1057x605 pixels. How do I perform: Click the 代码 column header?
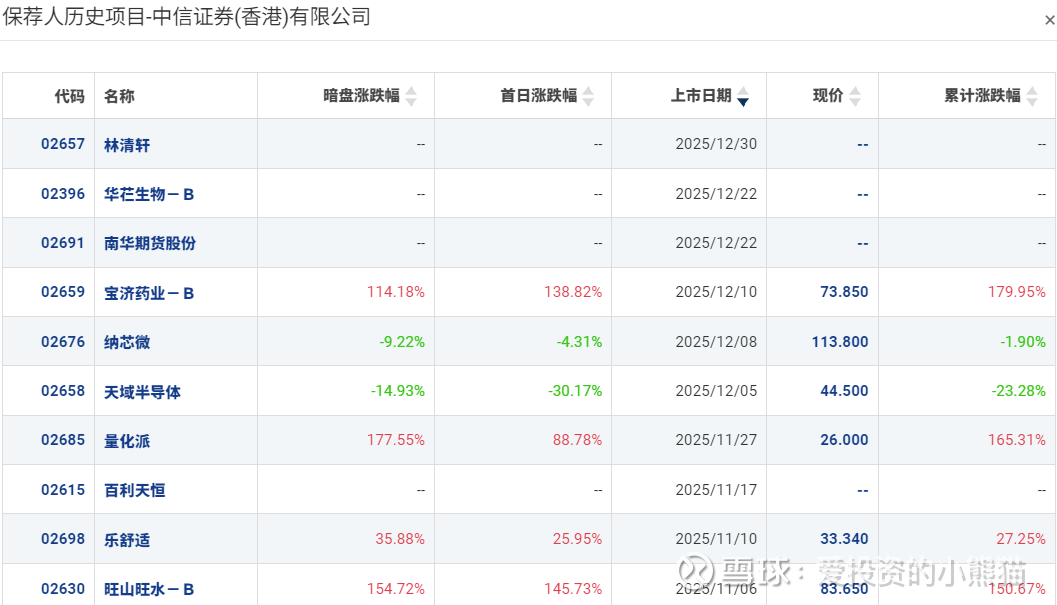(69, 96)
